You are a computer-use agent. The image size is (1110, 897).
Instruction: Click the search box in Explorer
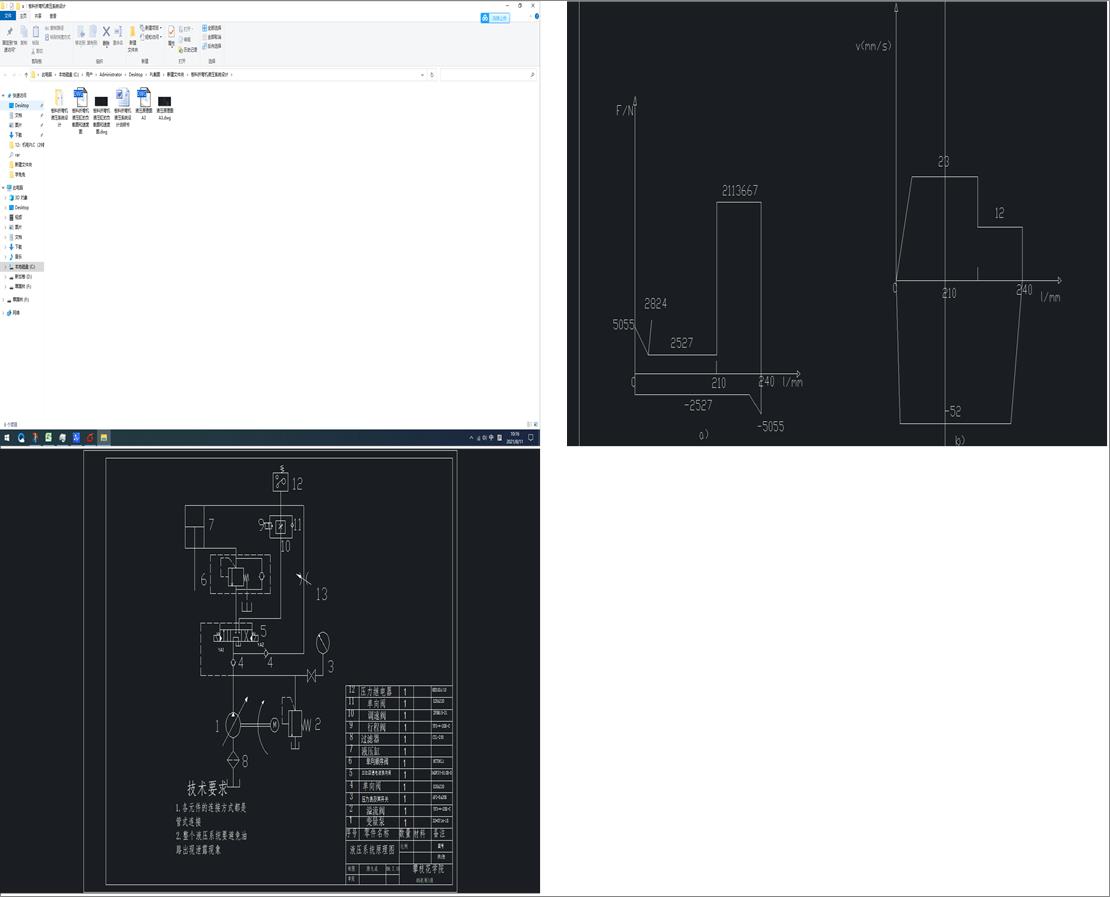pos(485,75)
